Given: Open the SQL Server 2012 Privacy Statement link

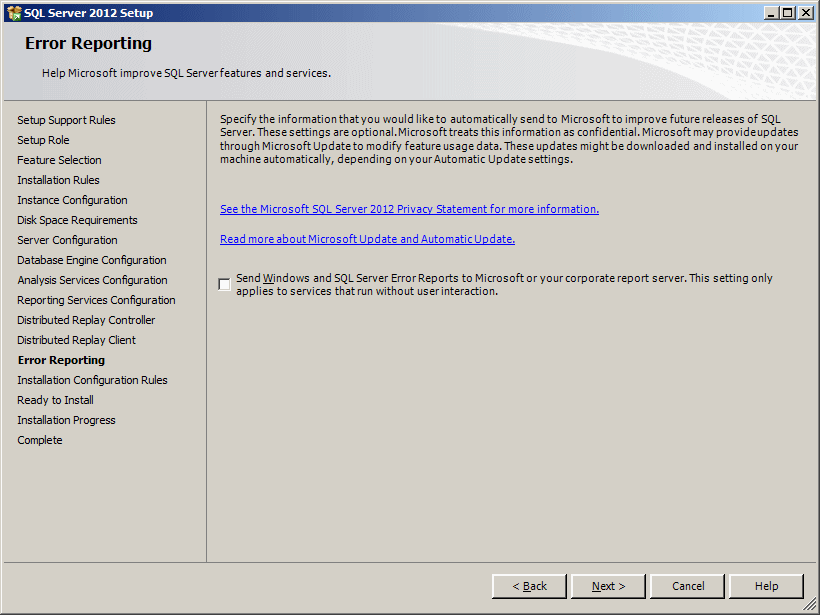Looking at the screenshot, I should pyautogui.click(x=409, y=209).
